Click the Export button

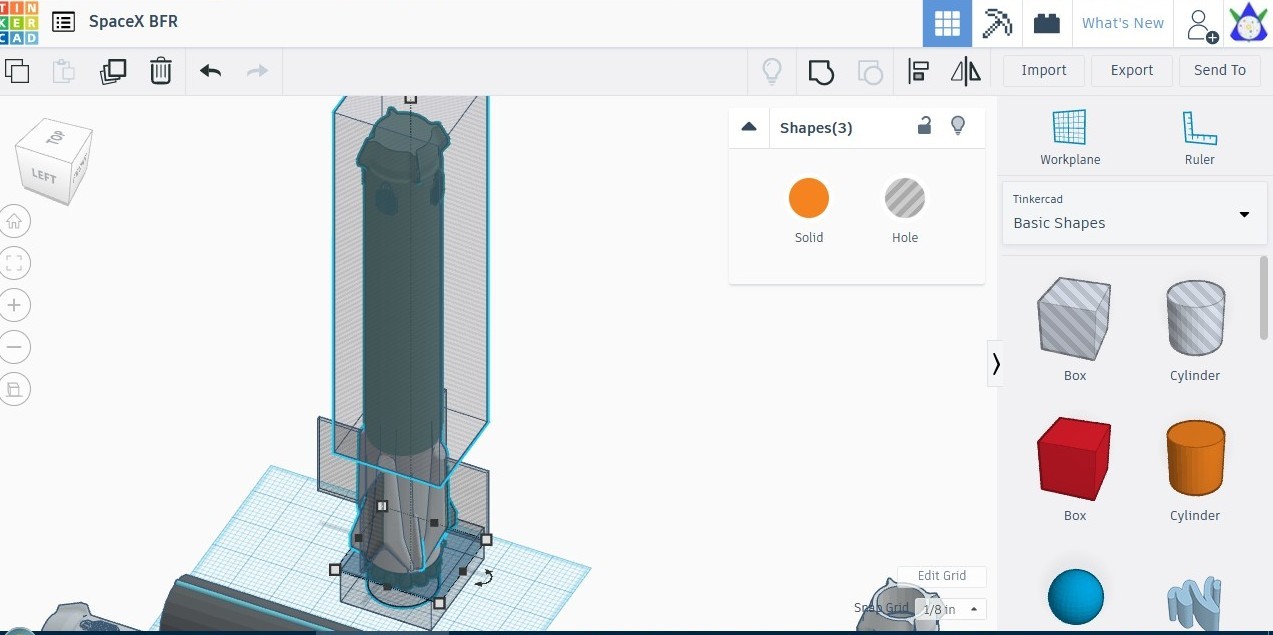(1131, 70)
